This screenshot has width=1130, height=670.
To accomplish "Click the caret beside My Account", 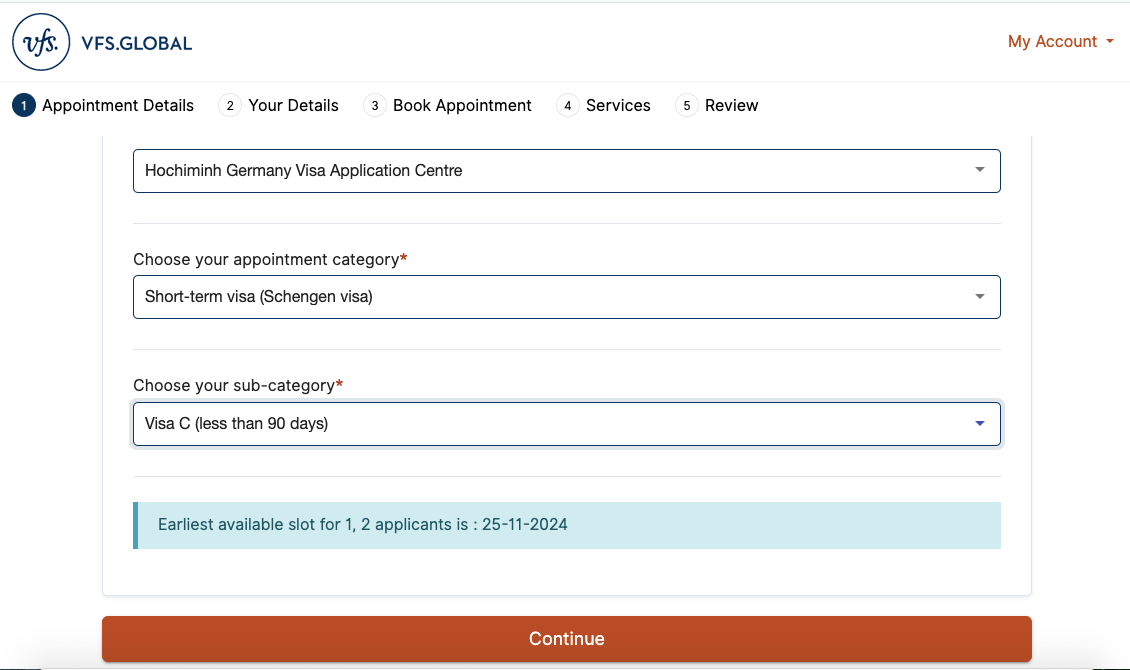I will (x=1110, y=42).
